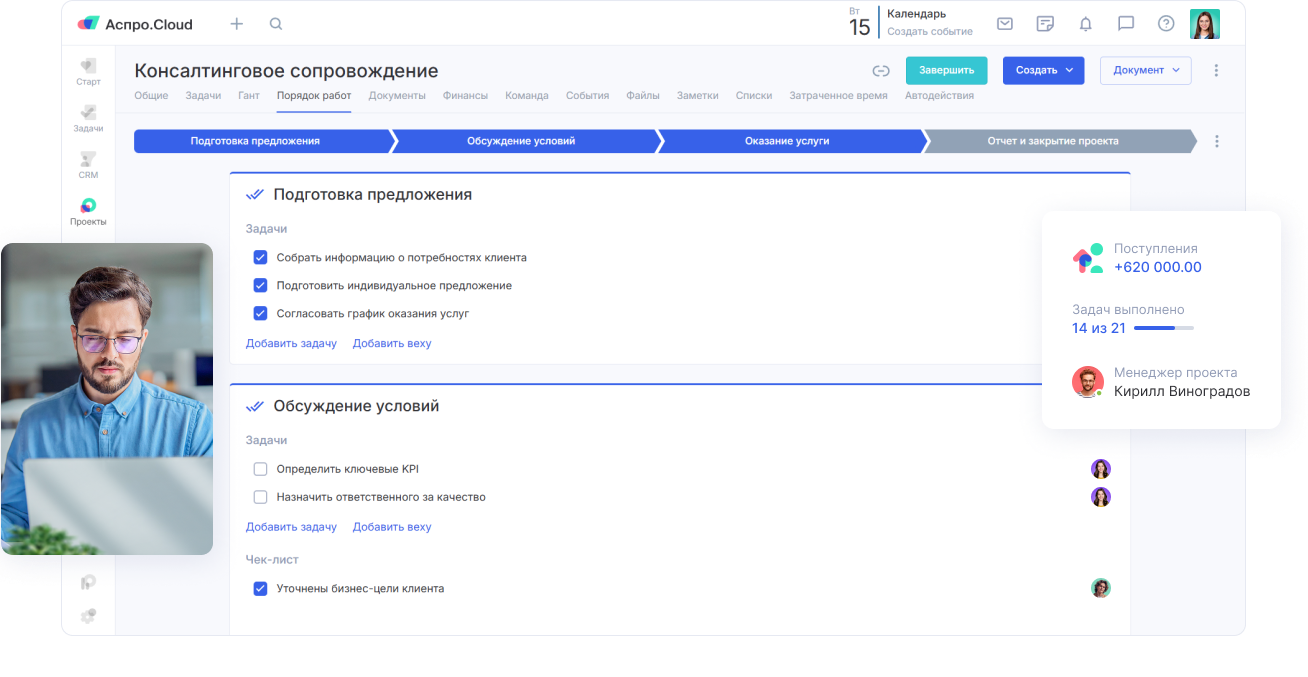Viewport: 1308px width, 677px height.
Task: Open the "Финансы" tab
Action: [x=465, y=96]
